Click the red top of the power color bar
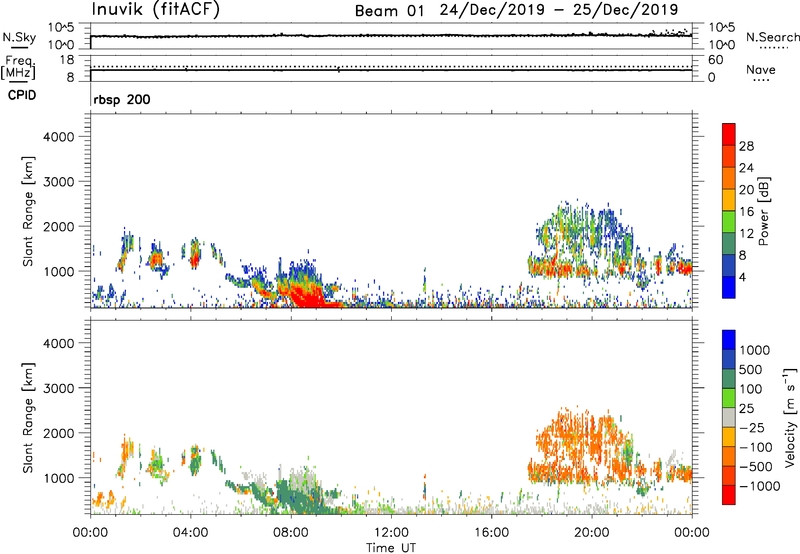 729,134
